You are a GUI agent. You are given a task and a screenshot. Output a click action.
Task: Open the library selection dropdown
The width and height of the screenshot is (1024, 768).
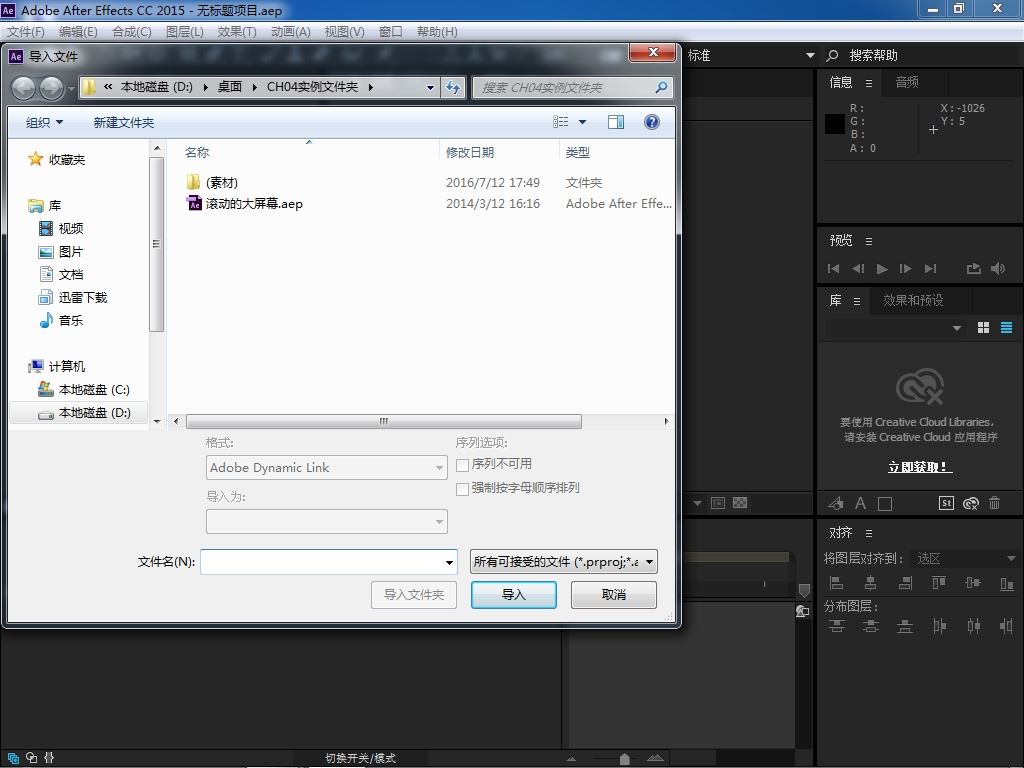point(957,328)
